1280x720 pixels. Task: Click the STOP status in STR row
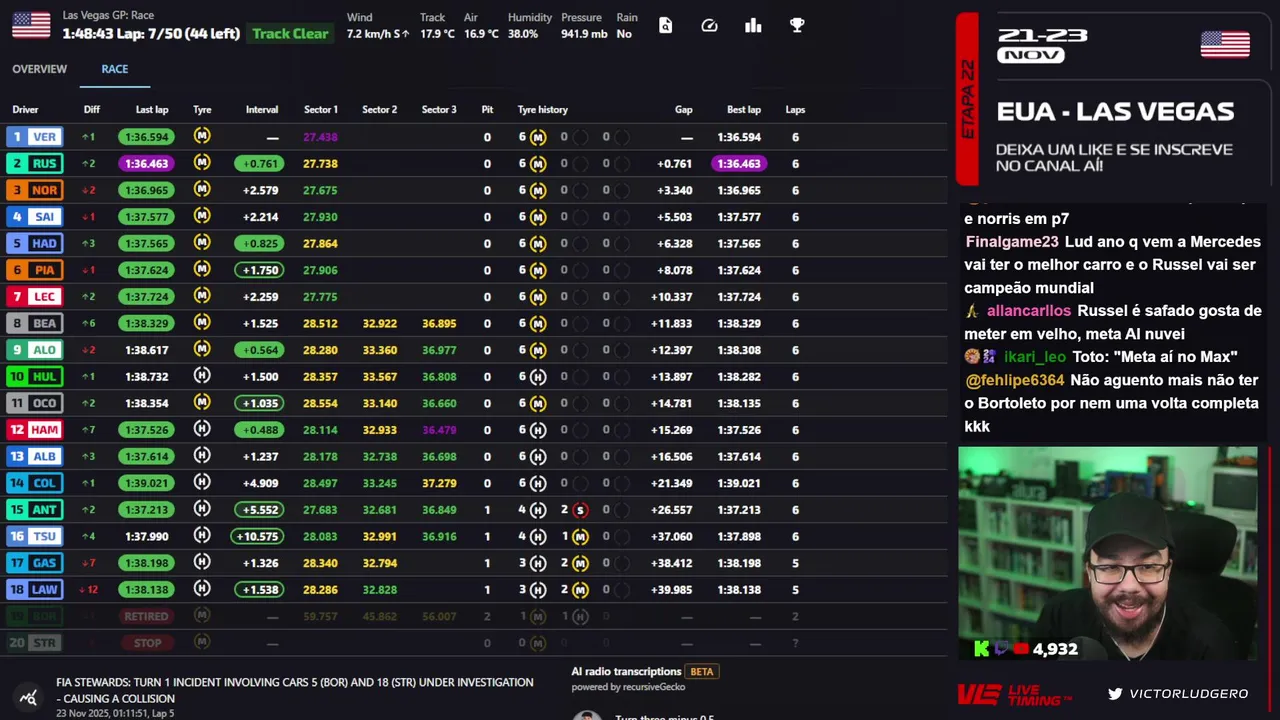point(146,643)
